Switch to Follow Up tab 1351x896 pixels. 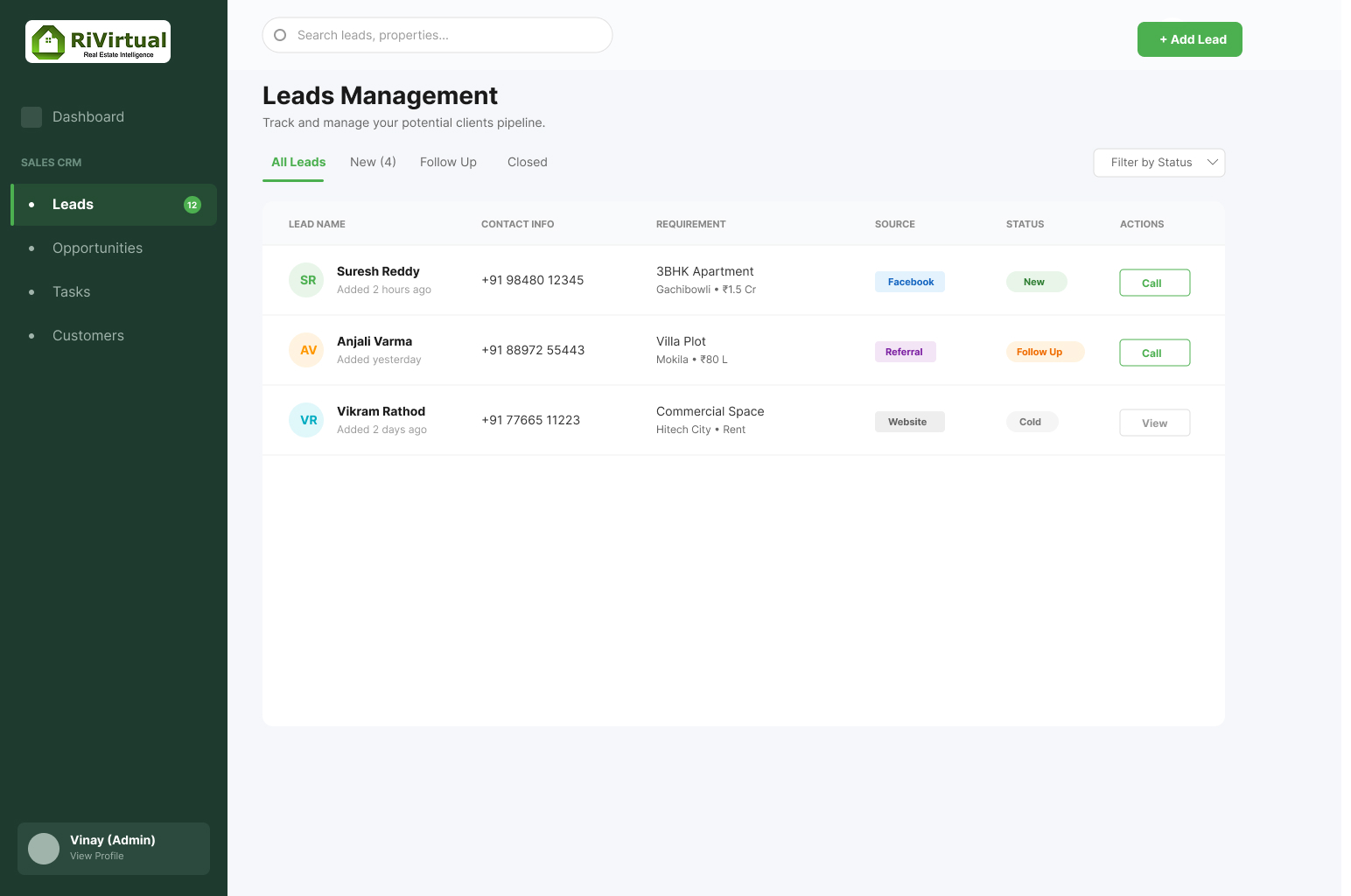(x=448, y=162)
